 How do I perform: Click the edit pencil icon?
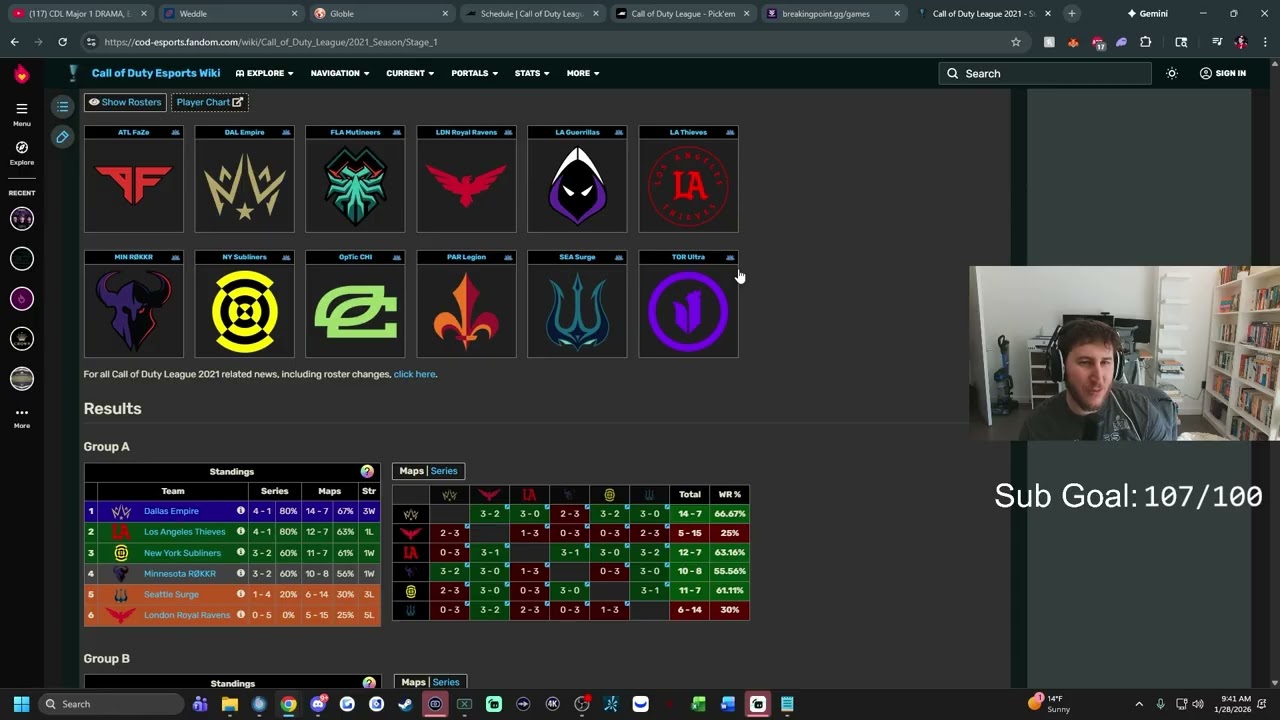(x=62, y=137)
